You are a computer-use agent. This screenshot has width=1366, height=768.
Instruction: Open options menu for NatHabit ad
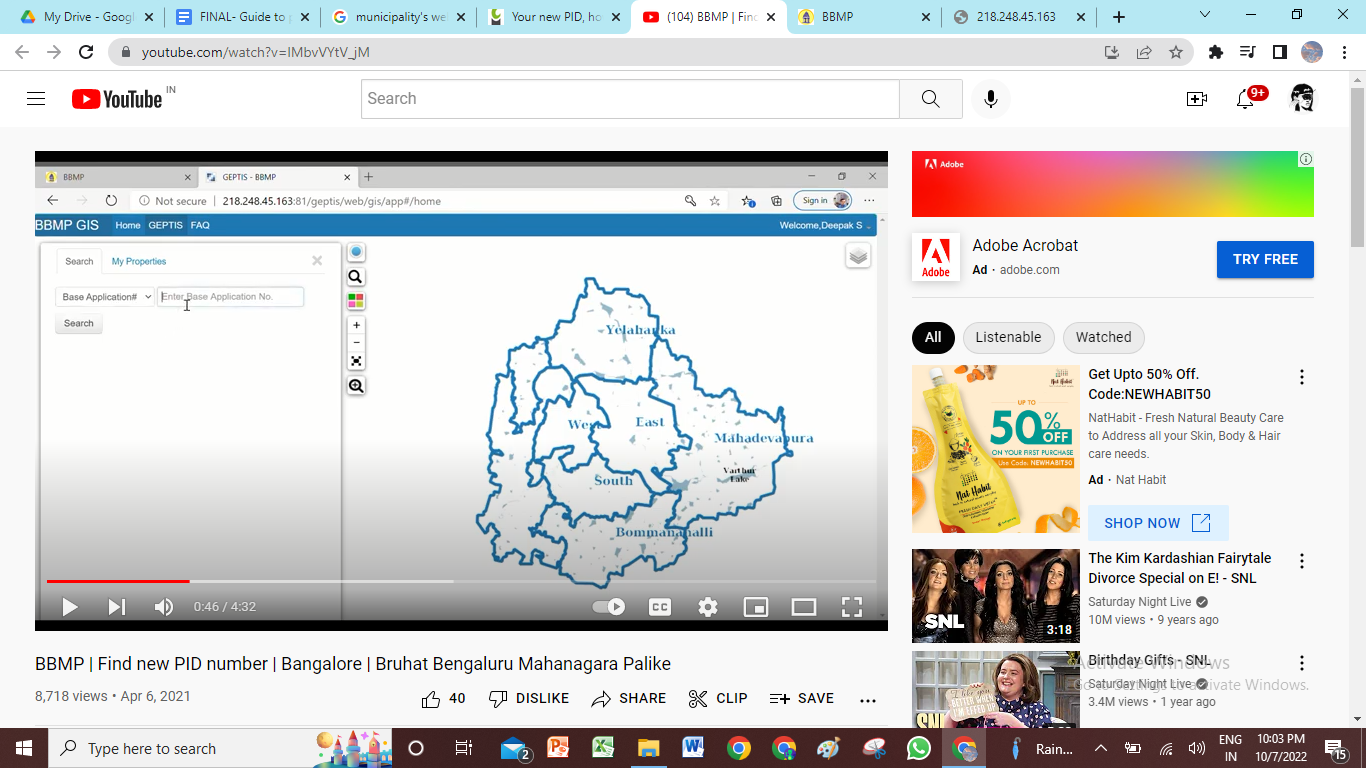tap(1302, 377)
